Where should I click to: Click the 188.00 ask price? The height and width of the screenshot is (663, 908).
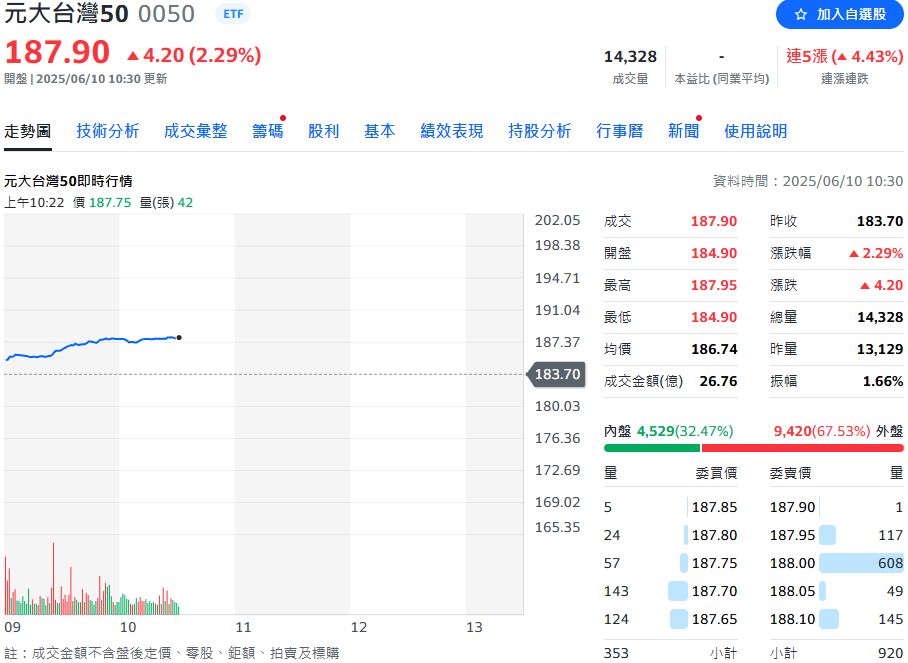[x=792, y=563]
